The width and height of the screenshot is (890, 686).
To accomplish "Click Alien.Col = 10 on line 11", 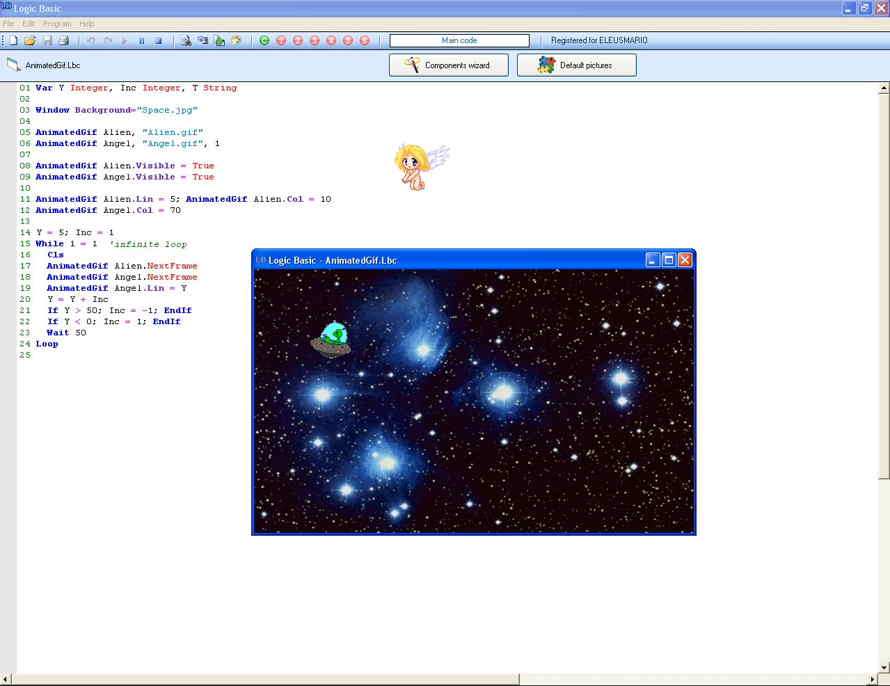I will point(292,199).
